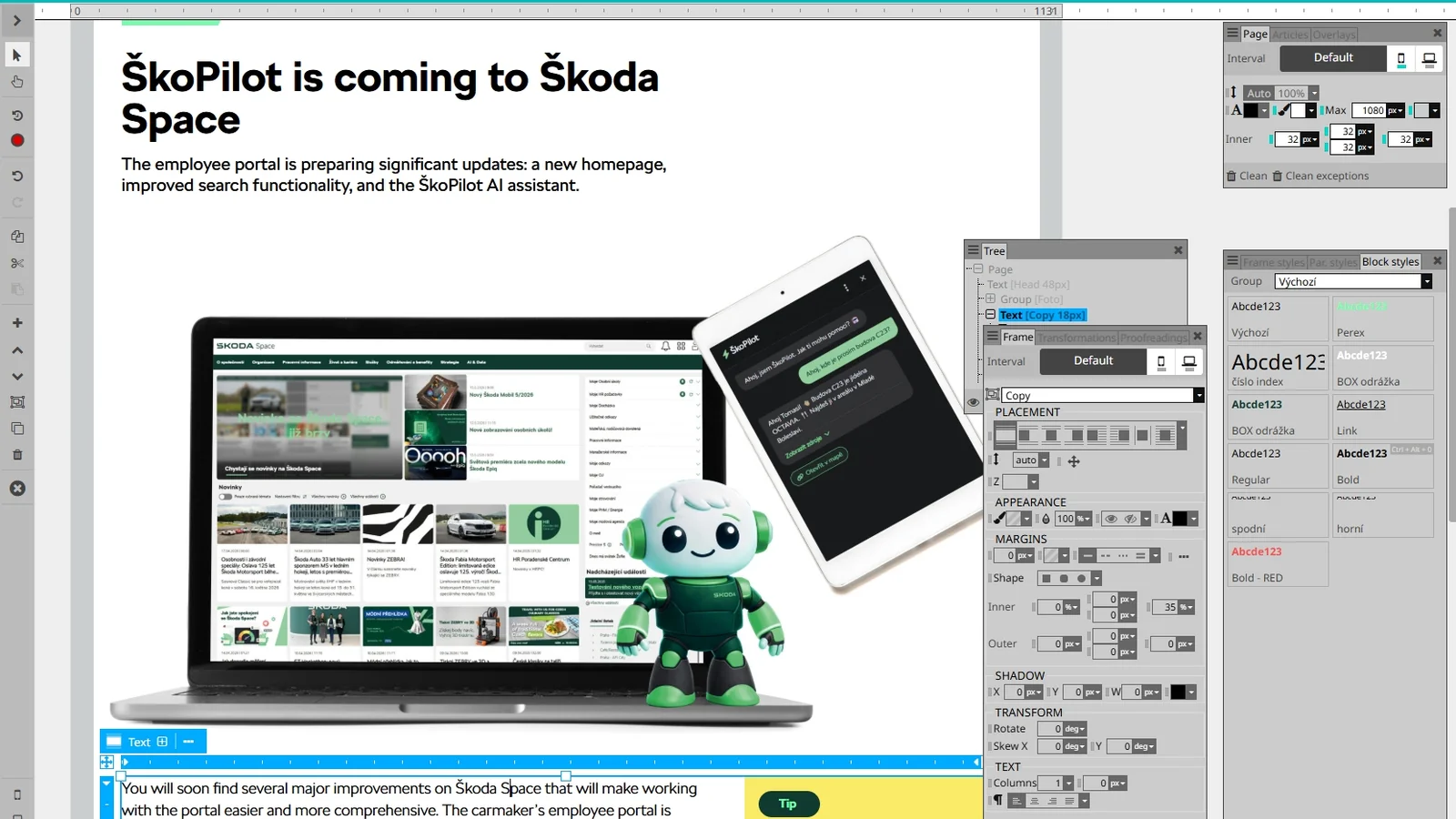This screenshot has width=1456, height=819.
Task: Toggle the eye visibility icon in Tree panel
Action: pyautogui.click(x=974, y=401)
